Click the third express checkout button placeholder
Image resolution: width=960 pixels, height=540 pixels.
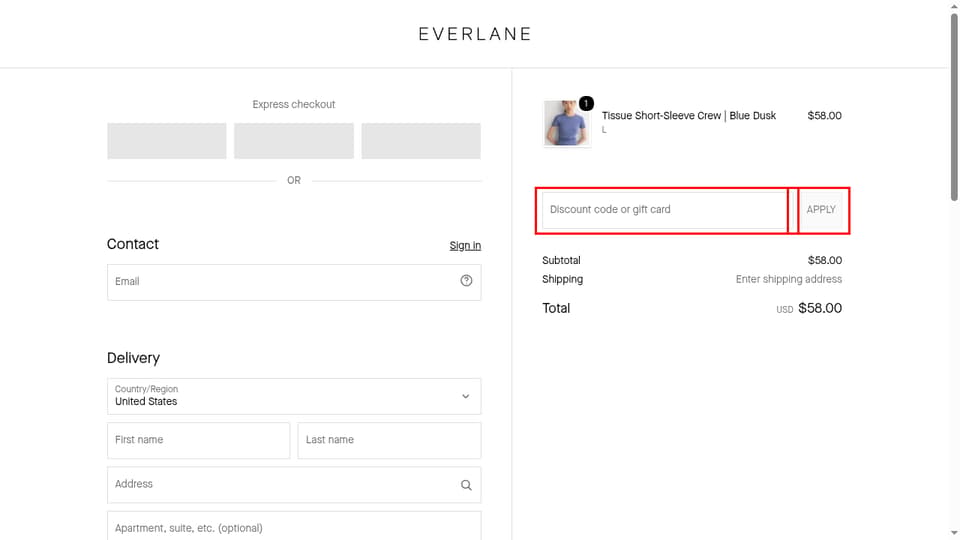[x=421, y=141]
